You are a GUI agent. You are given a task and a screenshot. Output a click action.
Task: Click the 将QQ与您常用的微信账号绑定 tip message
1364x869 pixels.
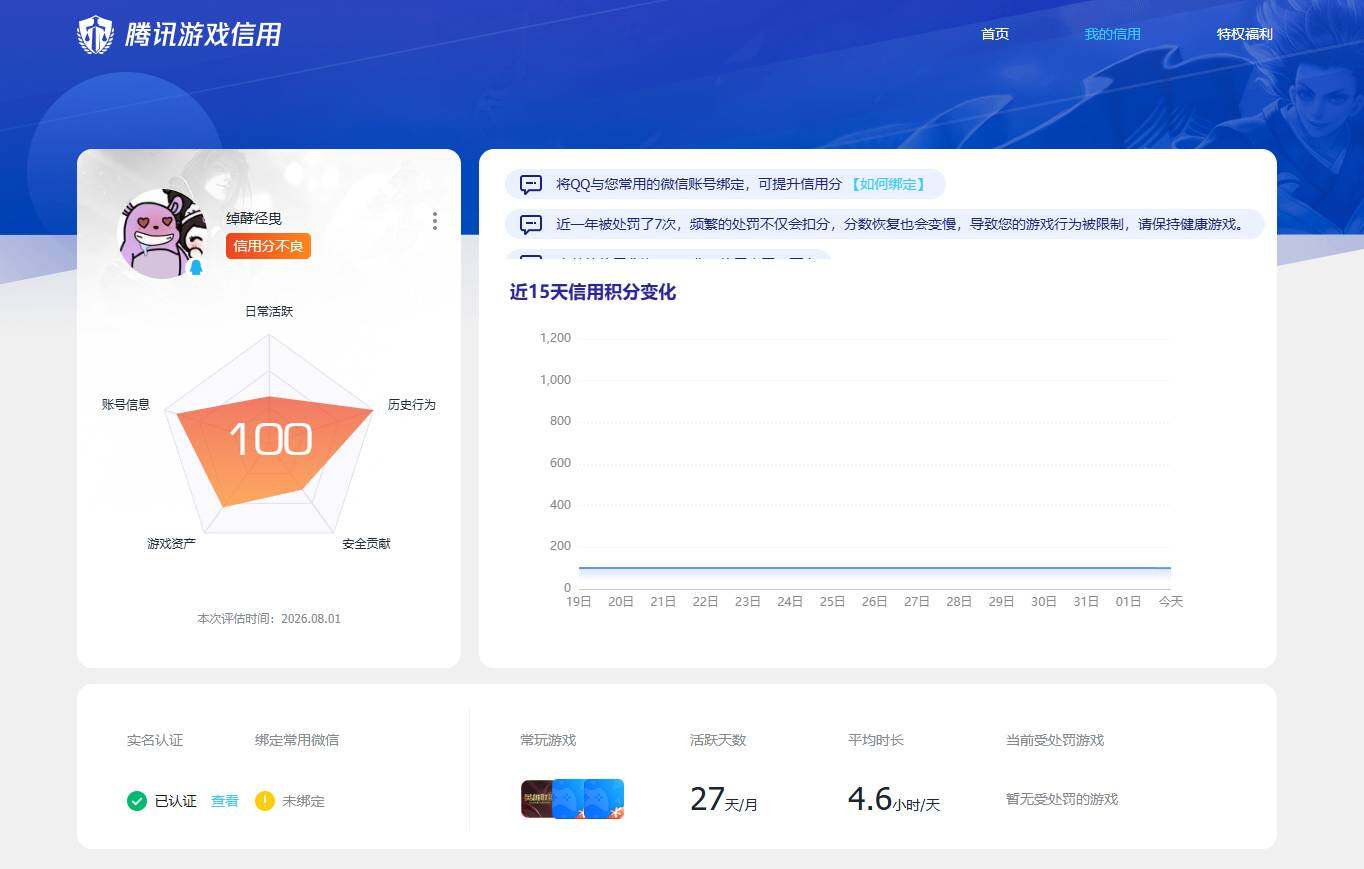699,185
